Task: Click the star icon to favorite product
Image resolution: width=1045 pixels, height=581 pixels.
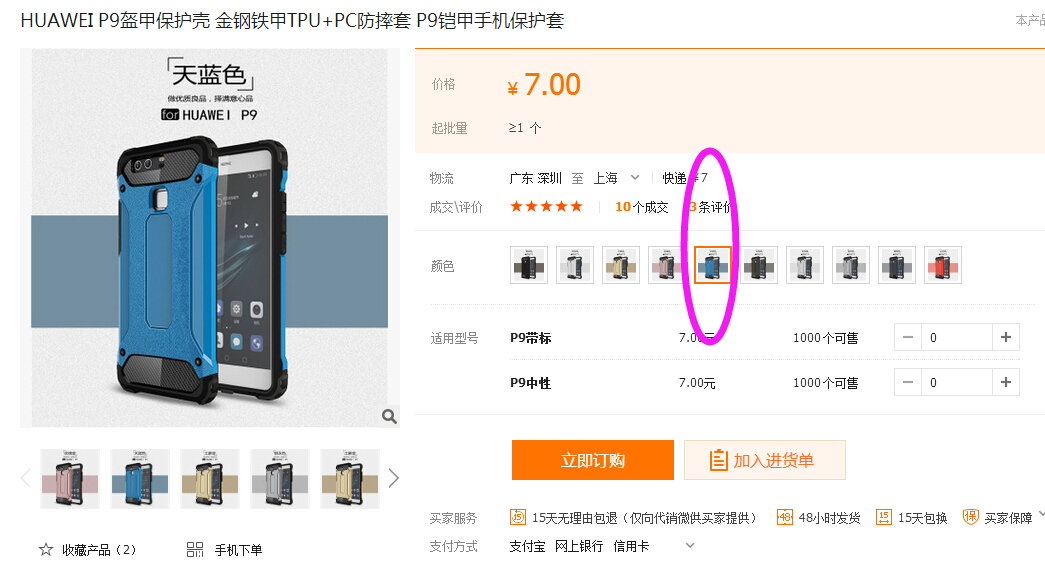Action: coord(46,550)
